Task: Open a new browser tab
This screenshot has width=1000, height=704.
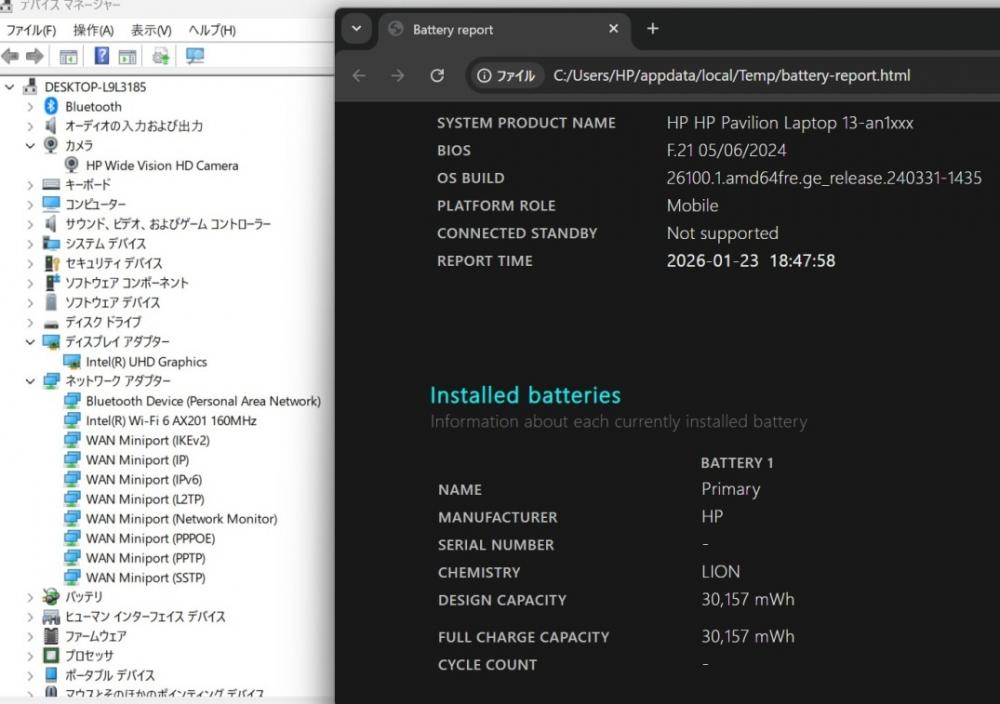Action: 653,29
